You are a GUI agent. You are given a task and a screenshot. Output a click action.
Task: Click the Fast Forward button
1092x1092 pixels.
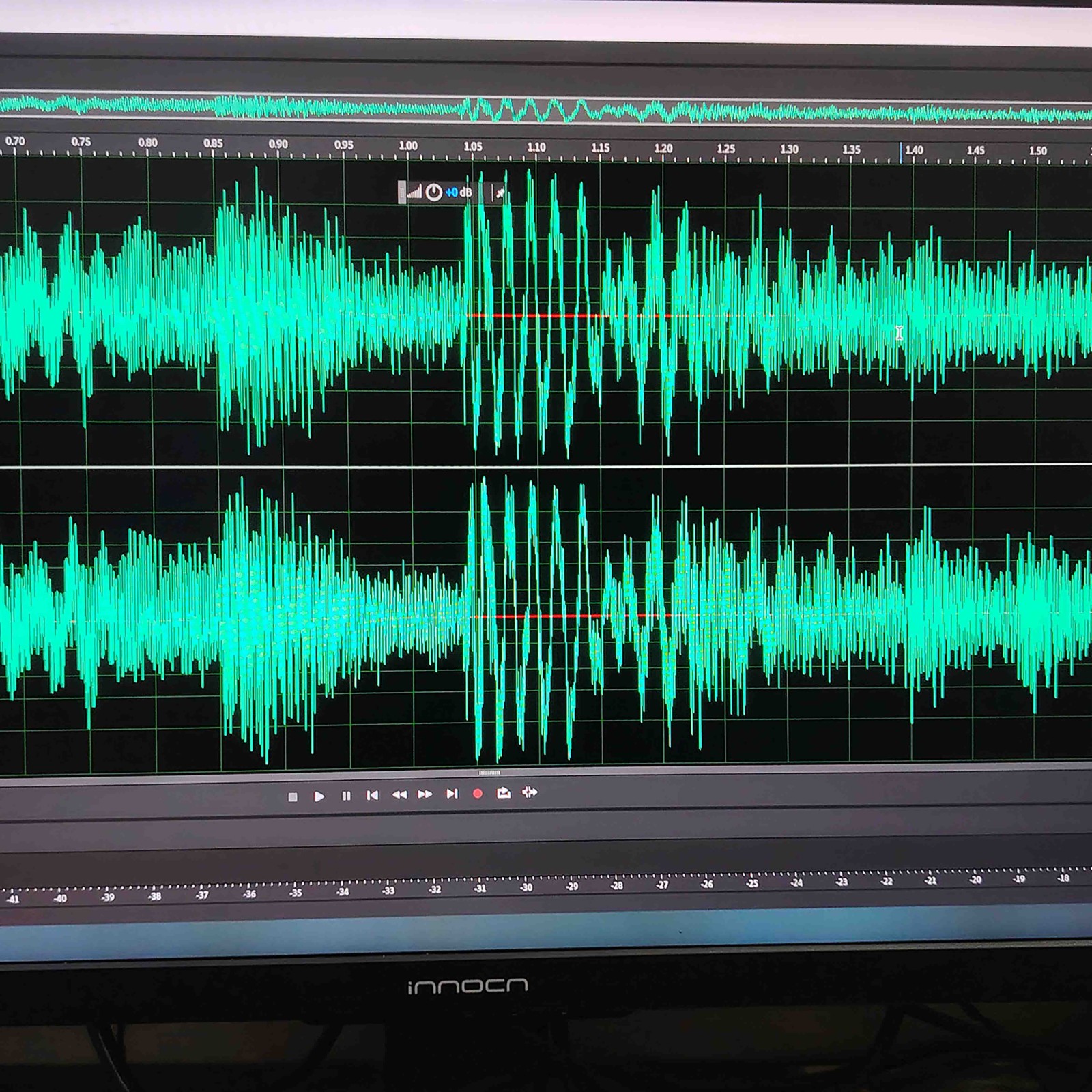tap(425, 794)
